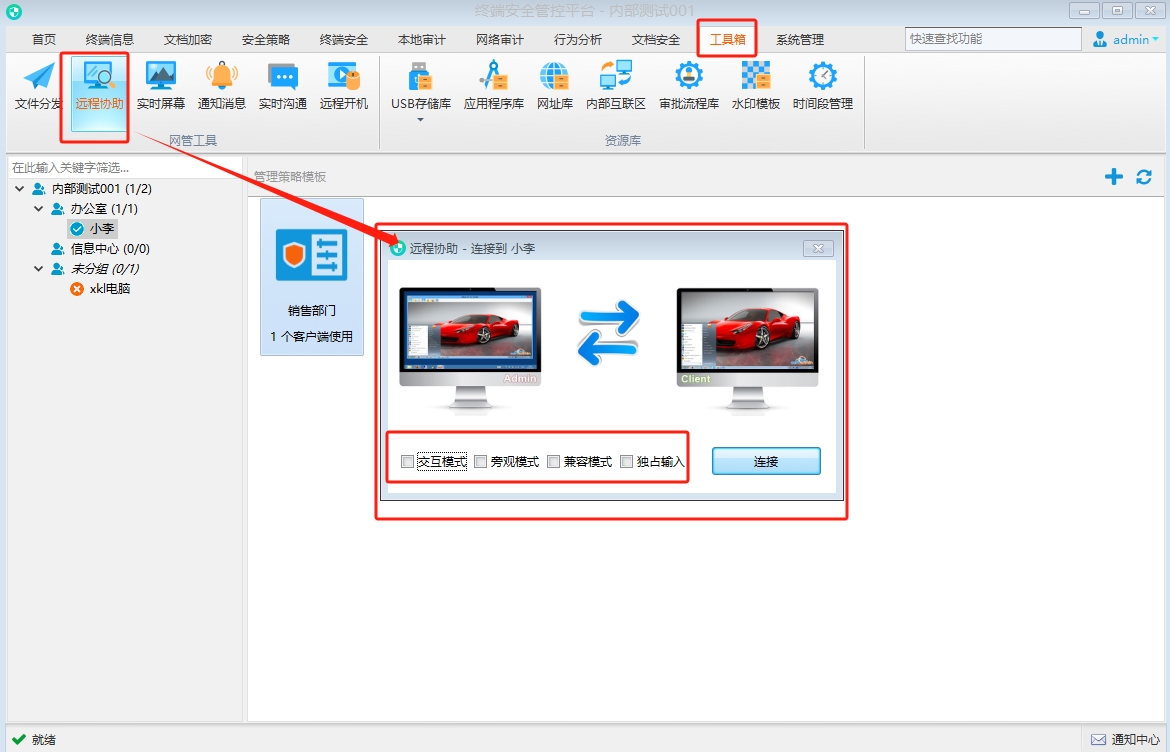Switch to the 网络审计 tab
The width and height of the screenshot is (1170, 752).
click(500, 40)
